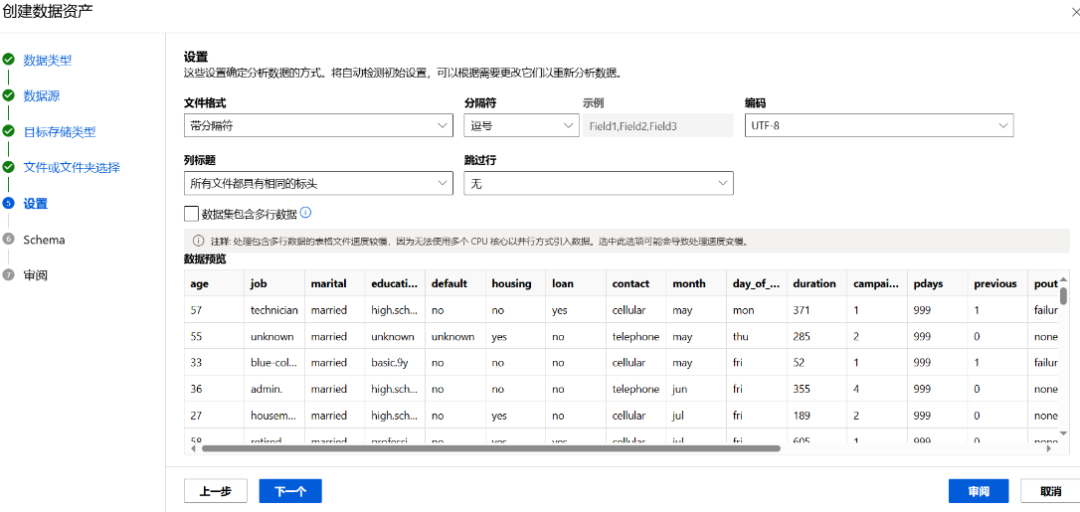Screen dimensions: 1080x512
Task: Click the 取消 button
Action: [x=1050, y=491]
